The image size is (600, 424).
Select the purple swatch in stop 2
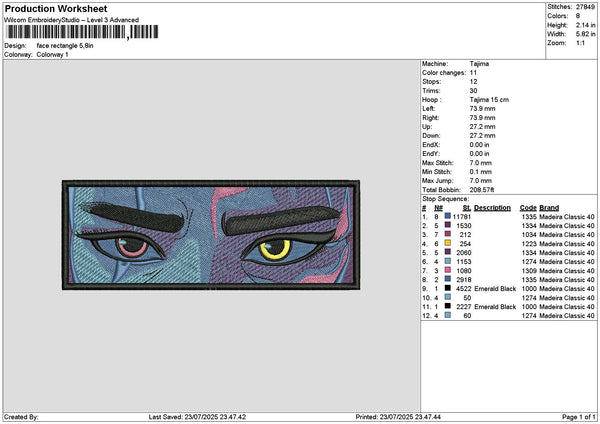click(x=448, y=225)
